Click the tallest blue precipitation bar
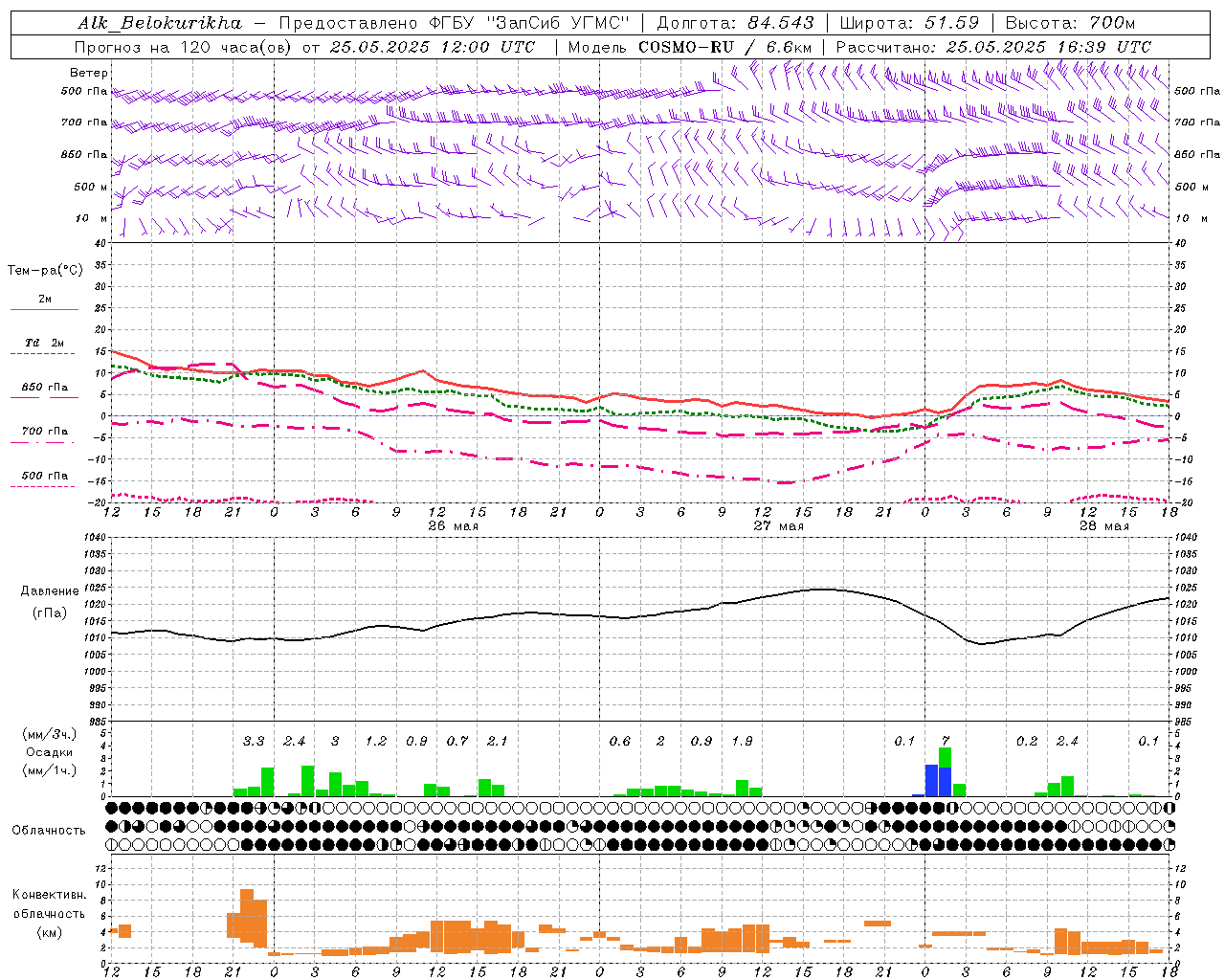The width and height of the screenshot is (1225, 980). click(931, 780)
